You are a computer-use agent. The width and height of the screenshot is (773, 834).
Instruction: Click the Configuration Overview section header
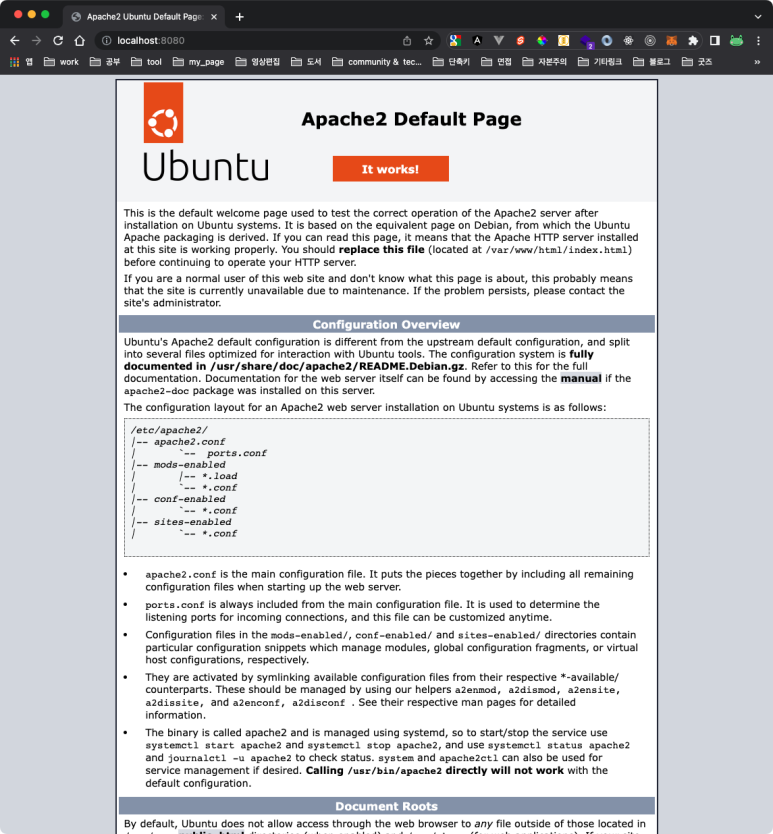point(386,324)
